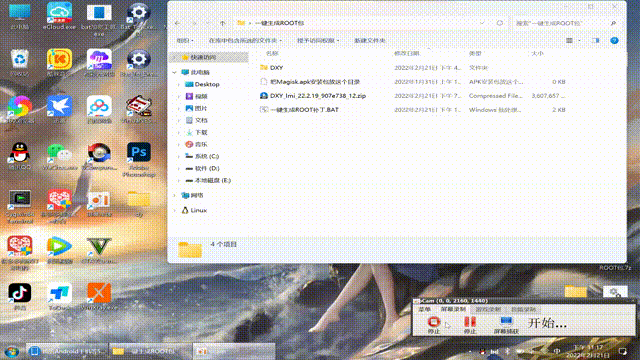Select Linux in the navigation tree
This screenshot has height=360, width=640.
pyautogui.click(x=198, y=210)
